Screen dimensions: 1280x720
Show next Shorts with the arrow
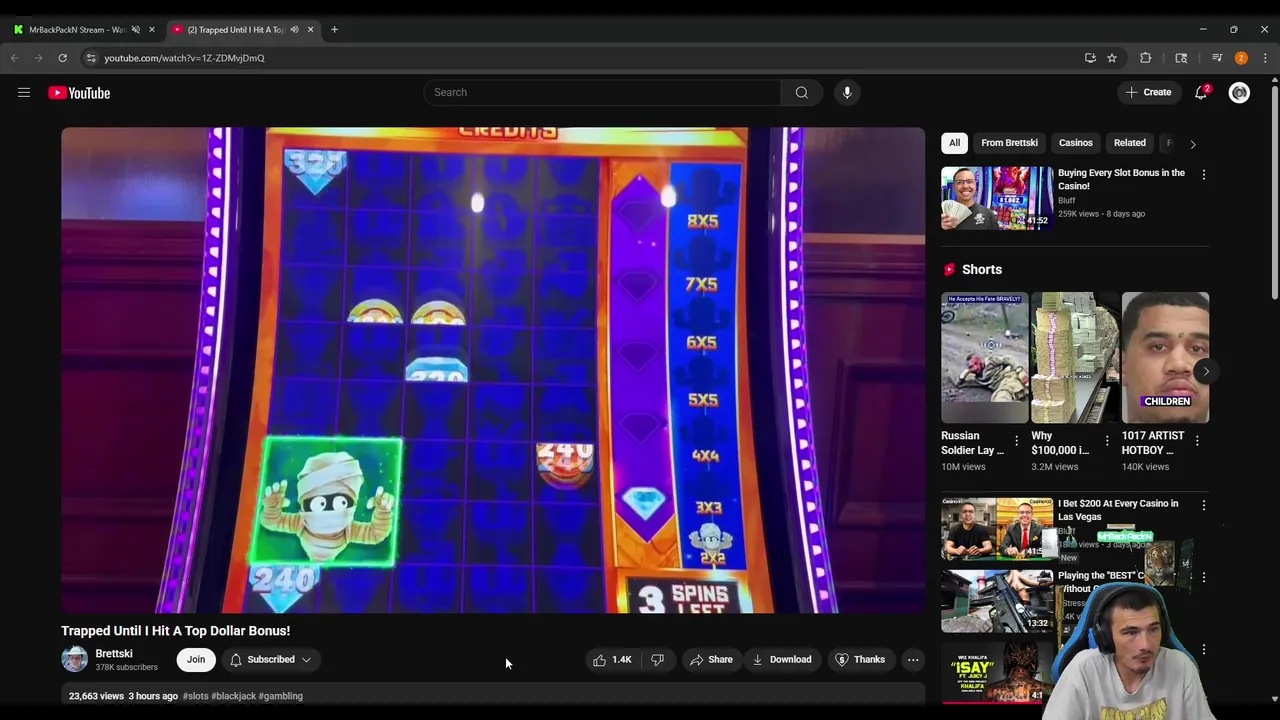1206,371
